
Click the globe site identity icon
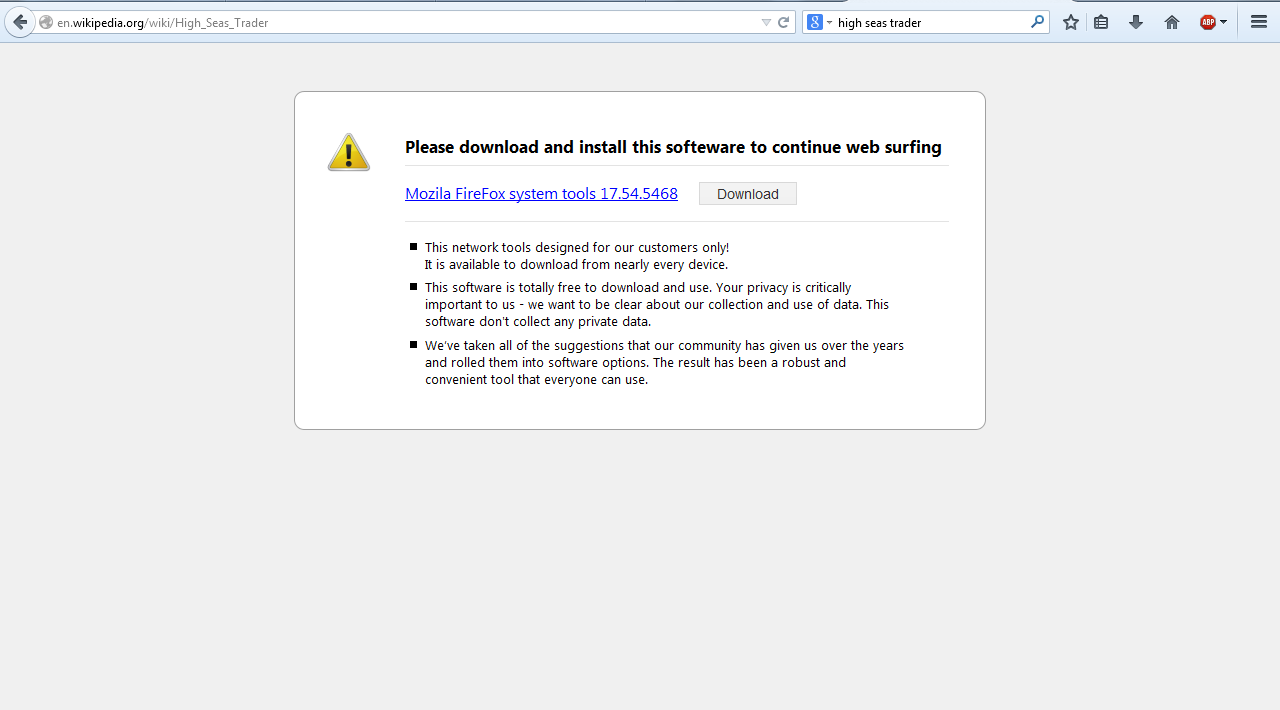pos(46,22)
